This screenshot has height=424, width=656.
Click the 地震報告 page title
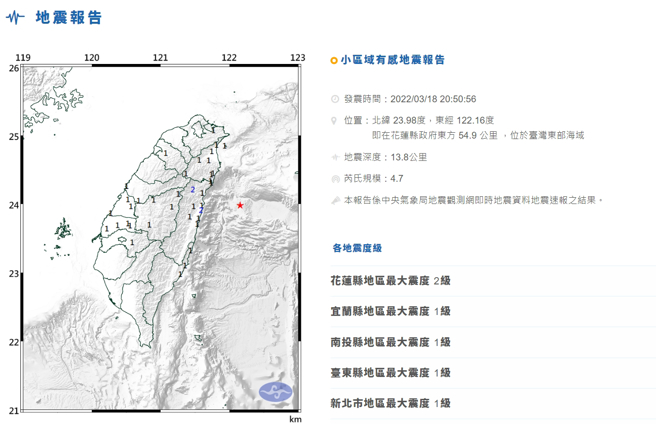click(68, 18)
